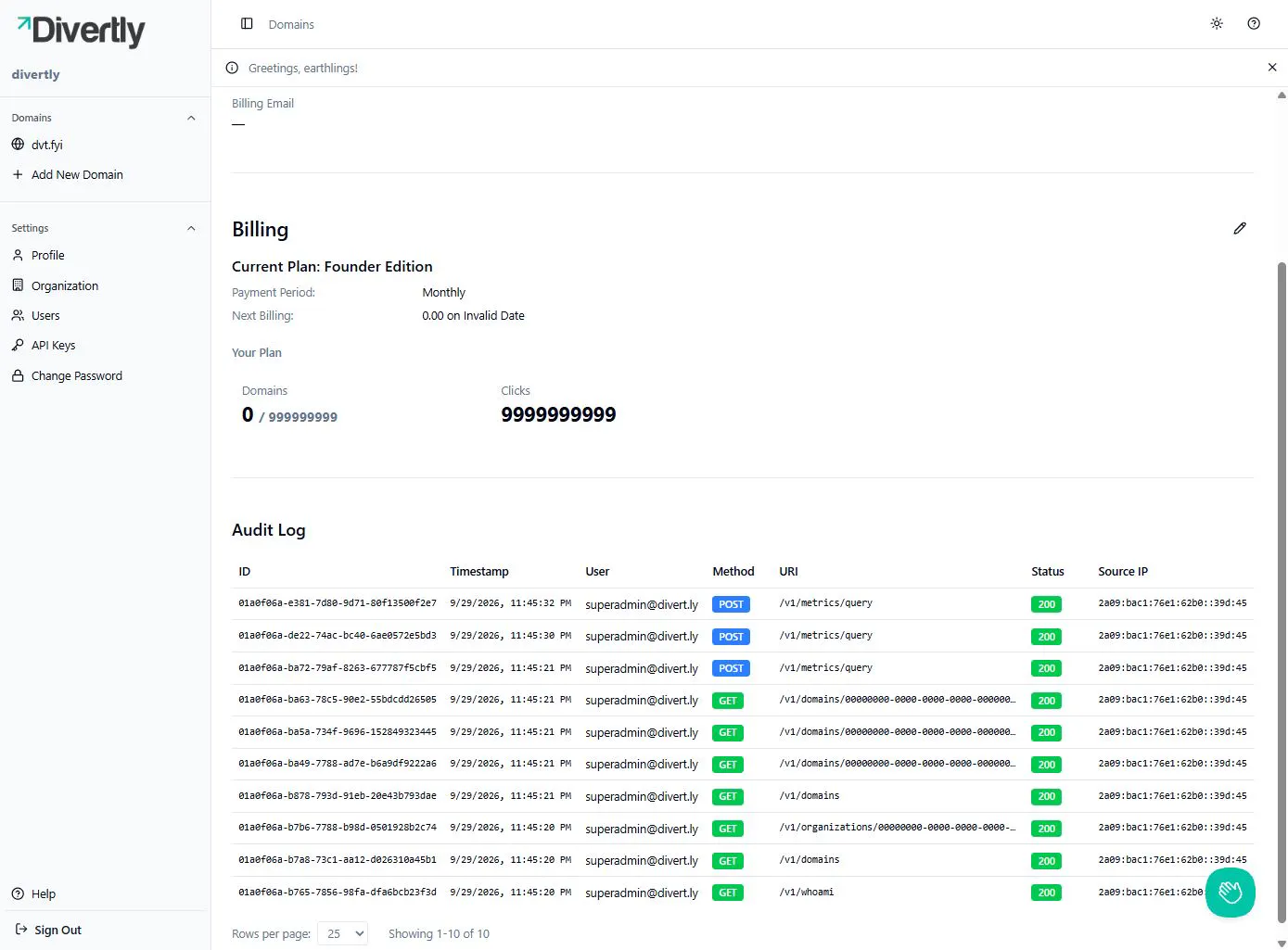Click the /v1/organizations URI cell
1288x950 pixels.
pos(898,828)
